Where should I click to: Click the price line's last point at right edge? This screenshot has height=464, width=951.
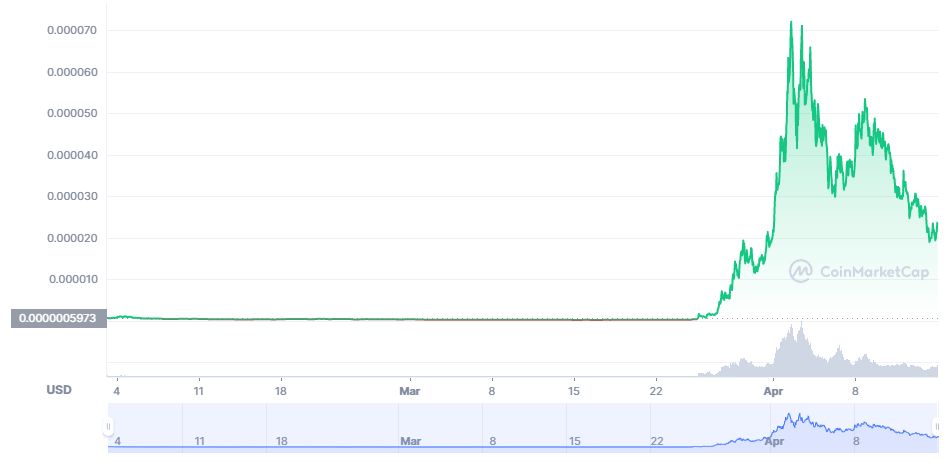(x=937, y=223)
